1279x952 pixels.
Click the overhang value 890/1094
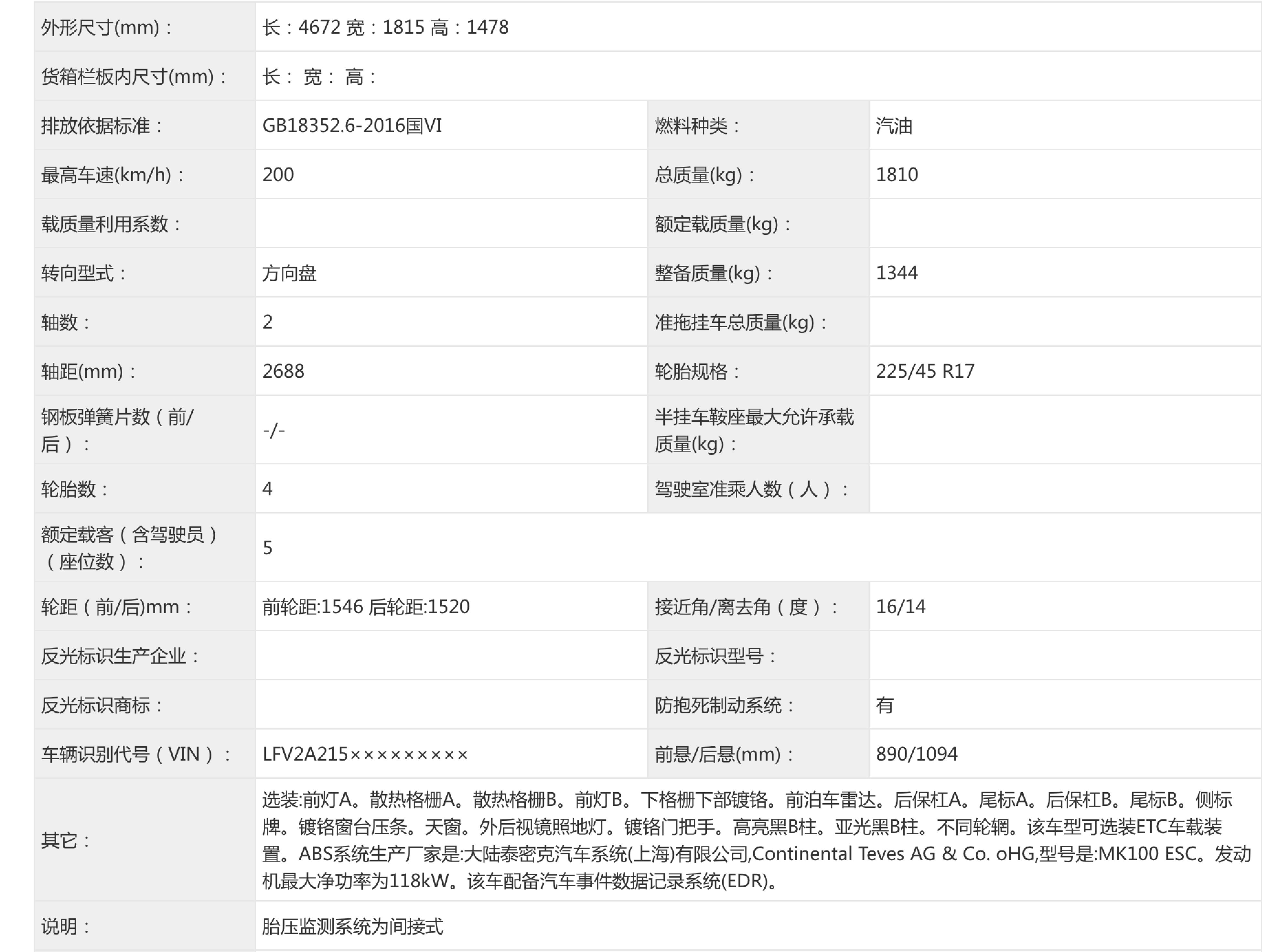(x=917, y=754)
